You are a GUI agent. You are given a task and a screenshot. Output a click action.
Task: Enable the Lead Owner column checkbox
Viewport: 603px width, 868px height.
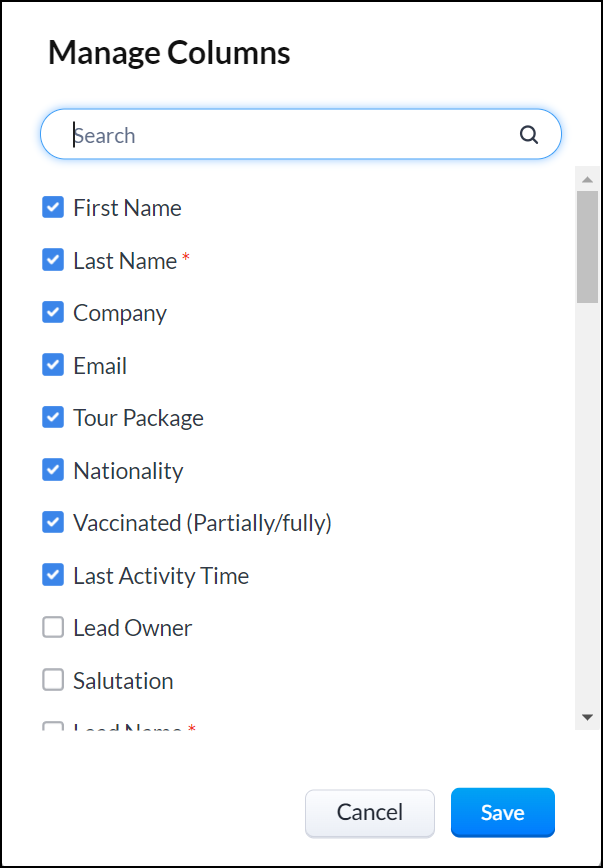(53, 628)
